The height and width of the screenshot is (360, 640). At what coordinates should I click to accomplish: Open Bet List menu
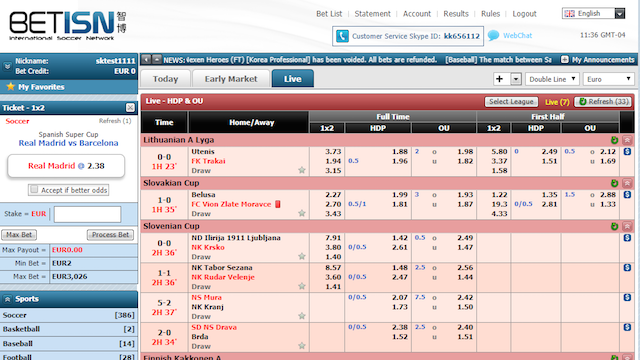tap(329, 14)
